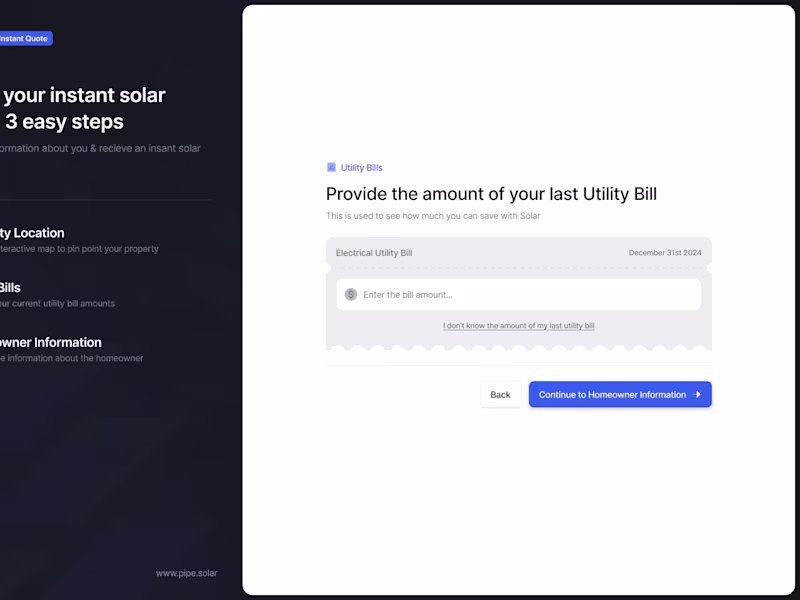Select the Utility Bills step in sidebar
Image resolution: width=800 pixels, height=600 pixels.
click(x=10, y=288)
